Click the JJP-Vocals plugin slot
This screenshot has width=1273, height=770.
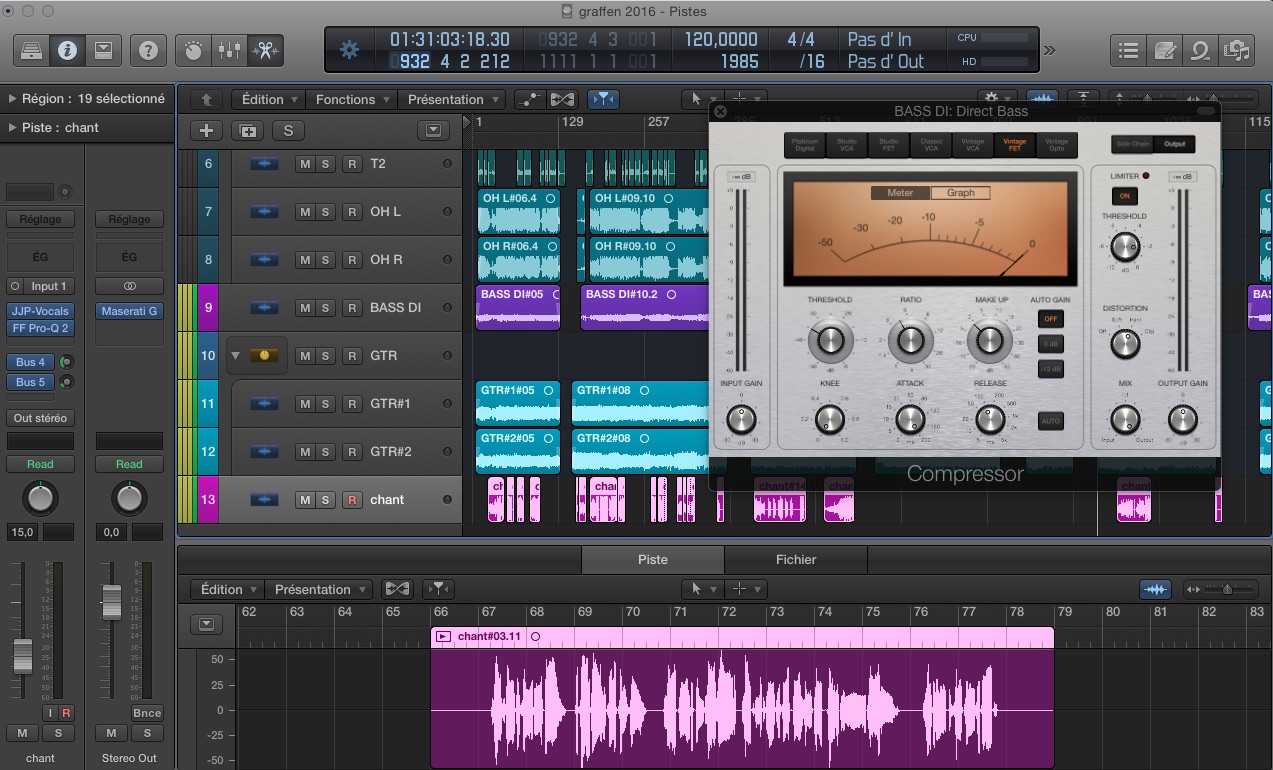coord(40,311)
